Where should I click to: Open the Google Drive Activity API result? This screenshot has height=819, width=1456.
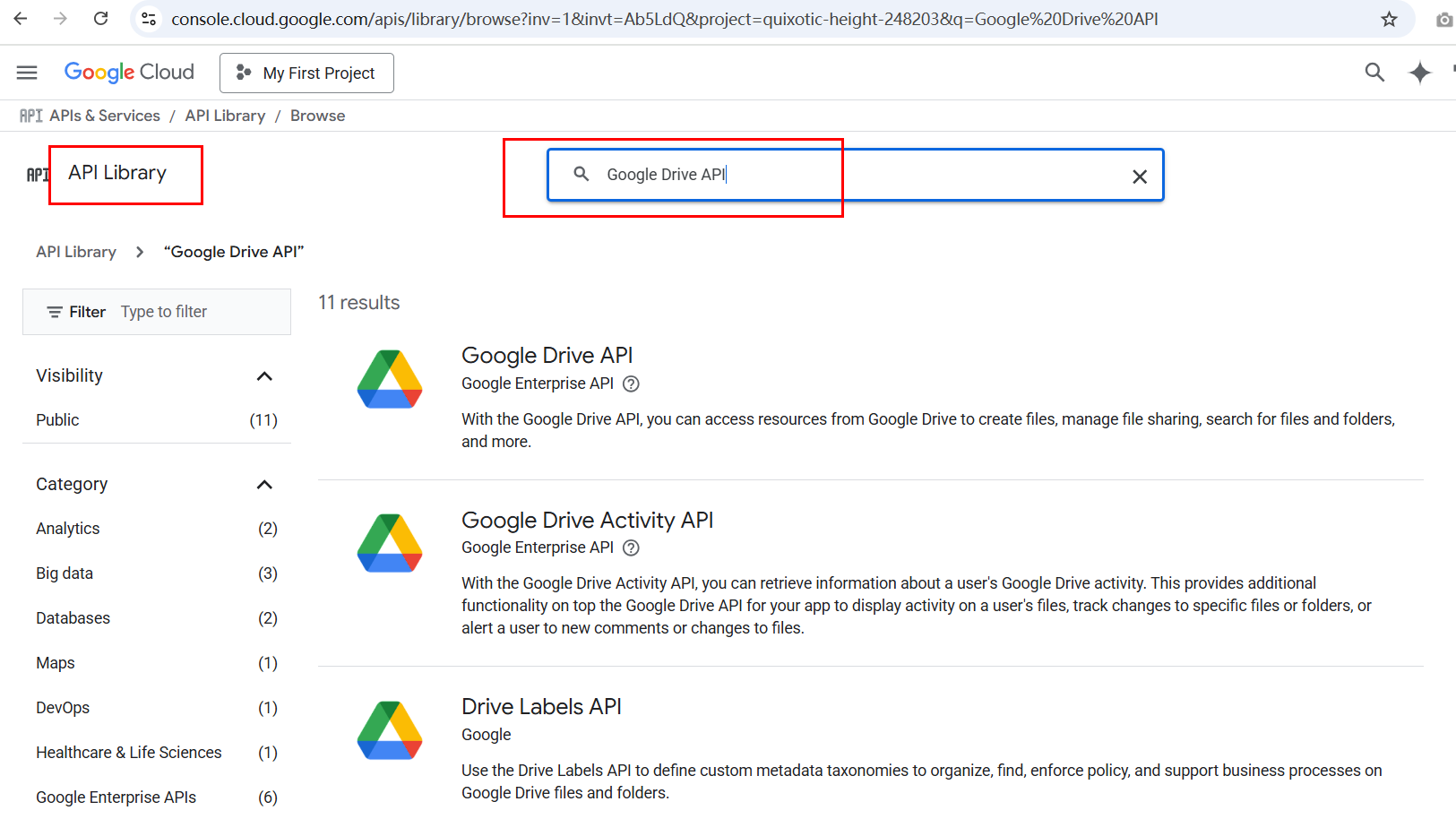click(587, 520)
